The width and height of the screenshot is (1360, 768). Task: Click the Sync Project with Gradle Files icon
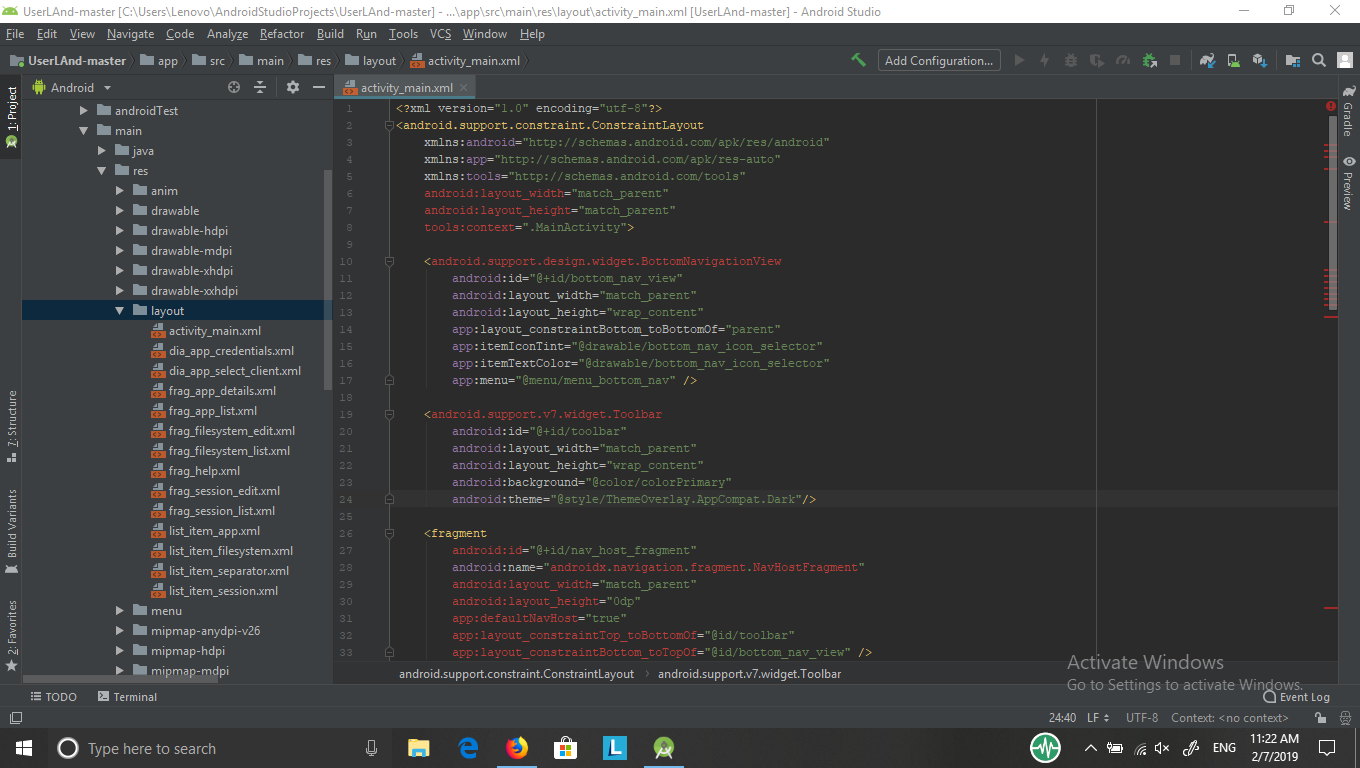click(x=1207, y=61)
